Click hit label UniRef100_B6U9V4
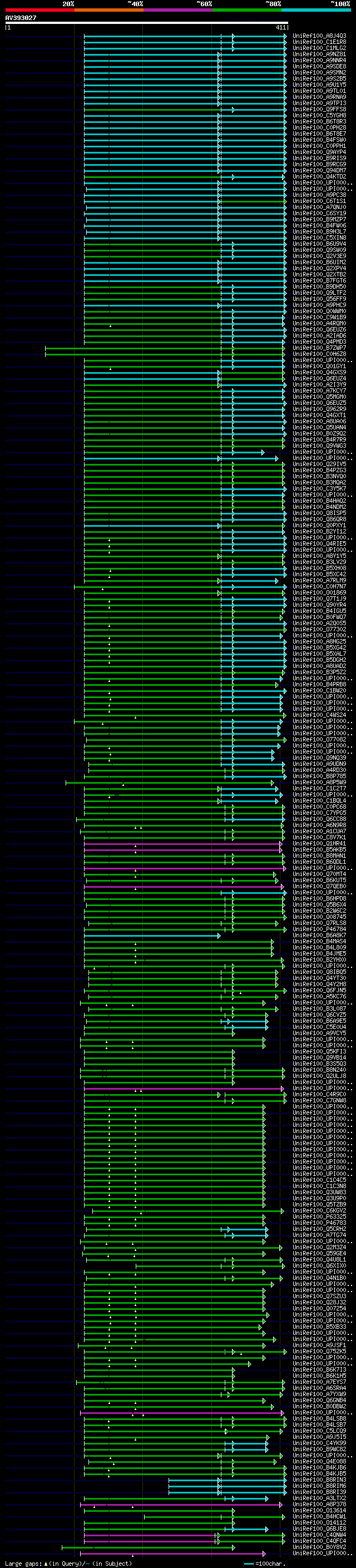Screen dimensions: 356x1568 pos(319,244)
